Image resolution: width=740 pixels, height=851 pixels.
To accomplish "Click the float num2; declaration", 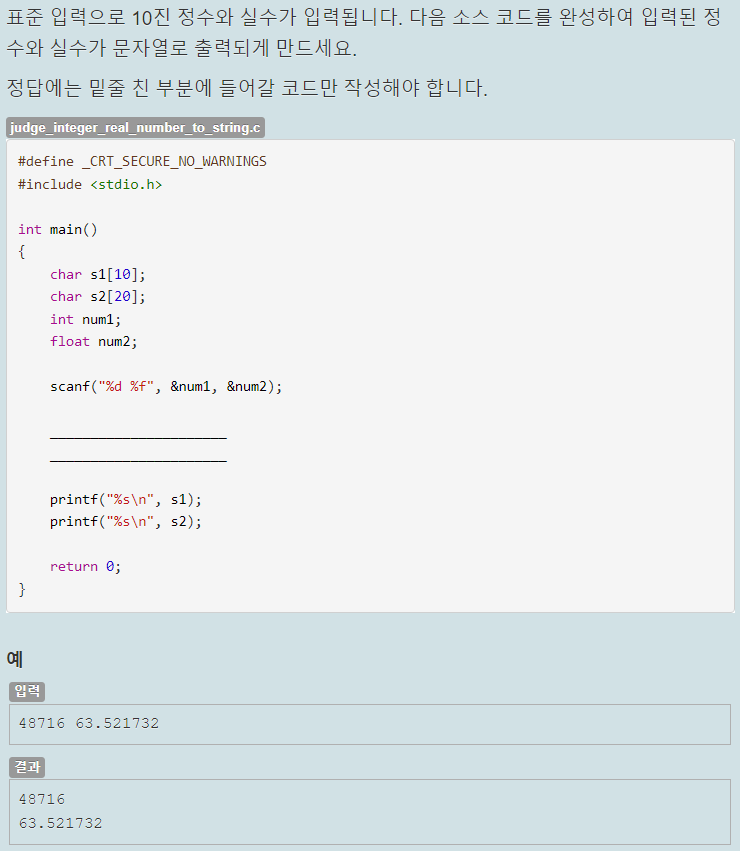I will tap(93, 342).
